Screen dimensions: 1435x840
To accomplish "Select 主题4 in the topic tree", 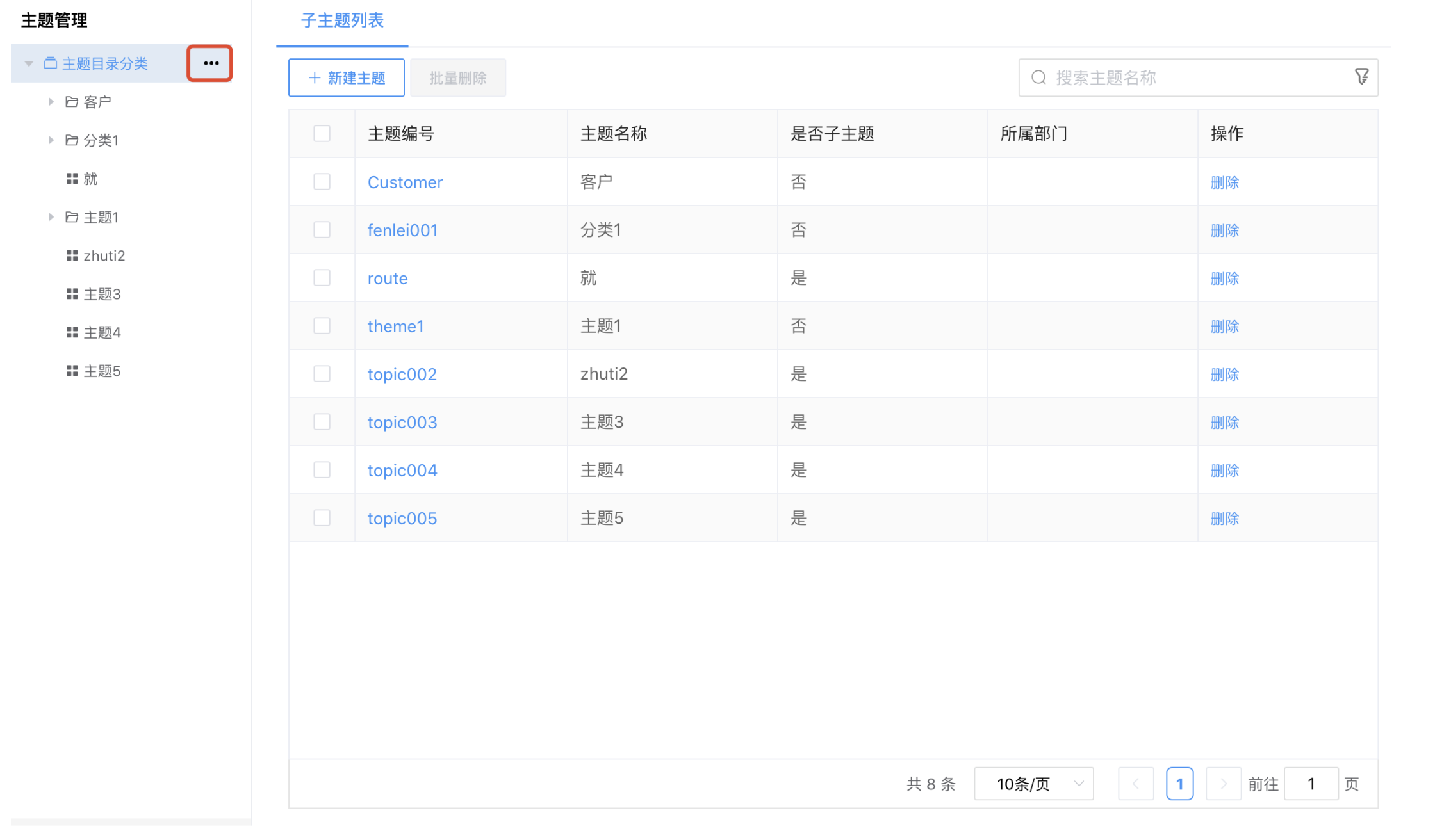I will pyautogui.click(x=102, y=332).
